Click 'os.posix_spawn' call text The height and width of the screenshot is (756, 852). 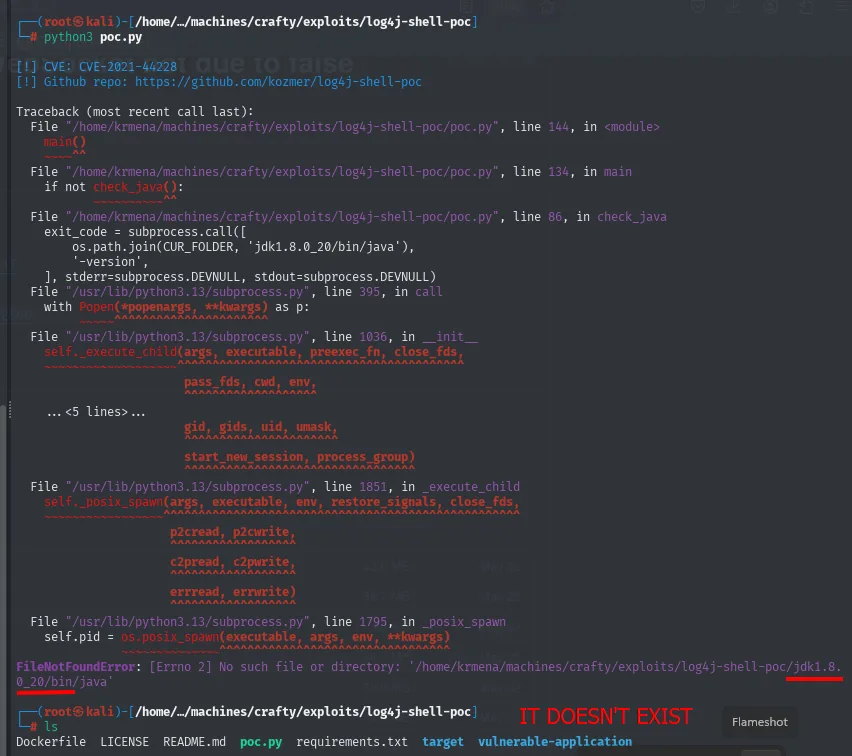click(x=170, y=637)
